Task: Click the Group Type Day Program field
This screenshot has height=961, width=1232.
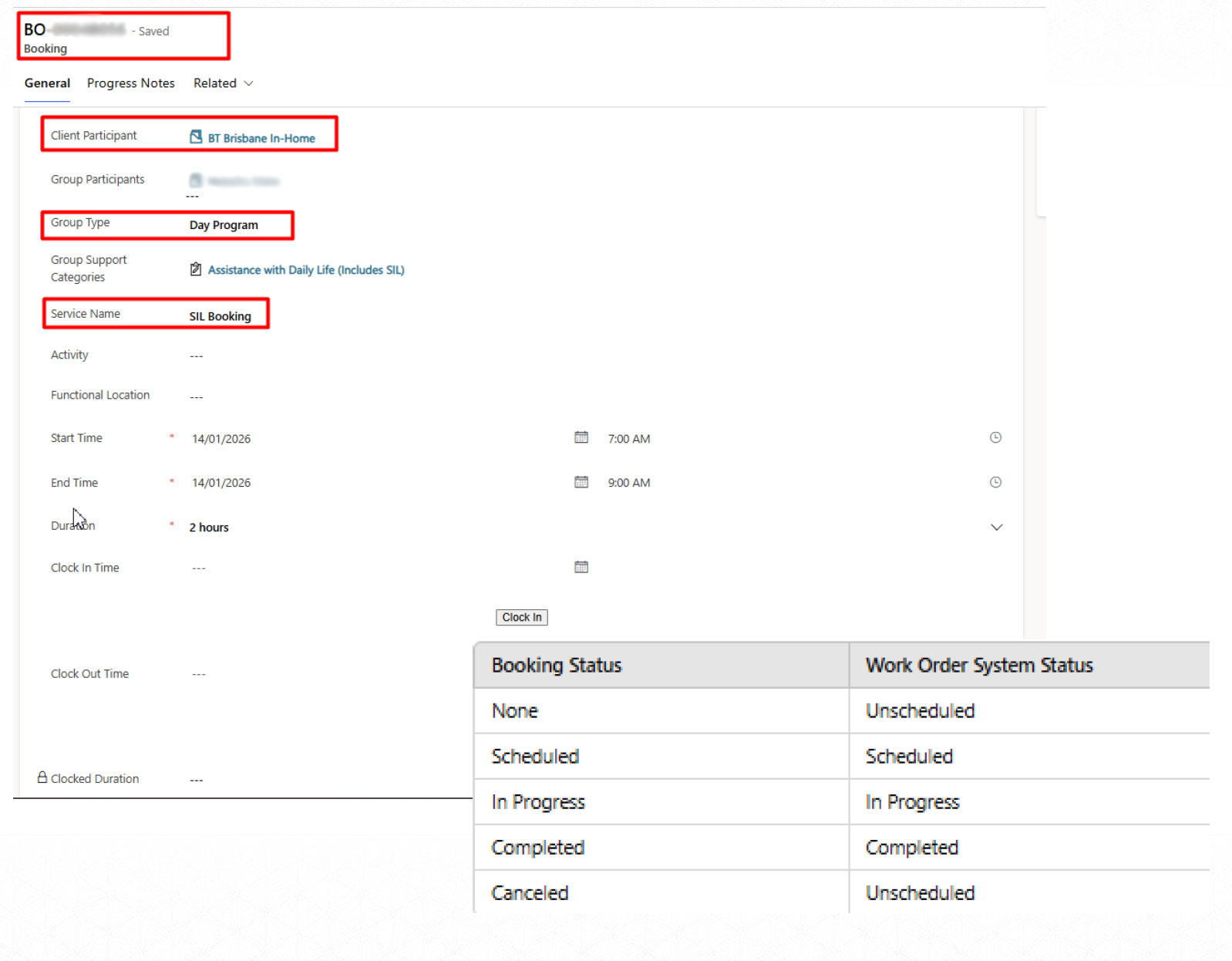Action: (224, 225)
